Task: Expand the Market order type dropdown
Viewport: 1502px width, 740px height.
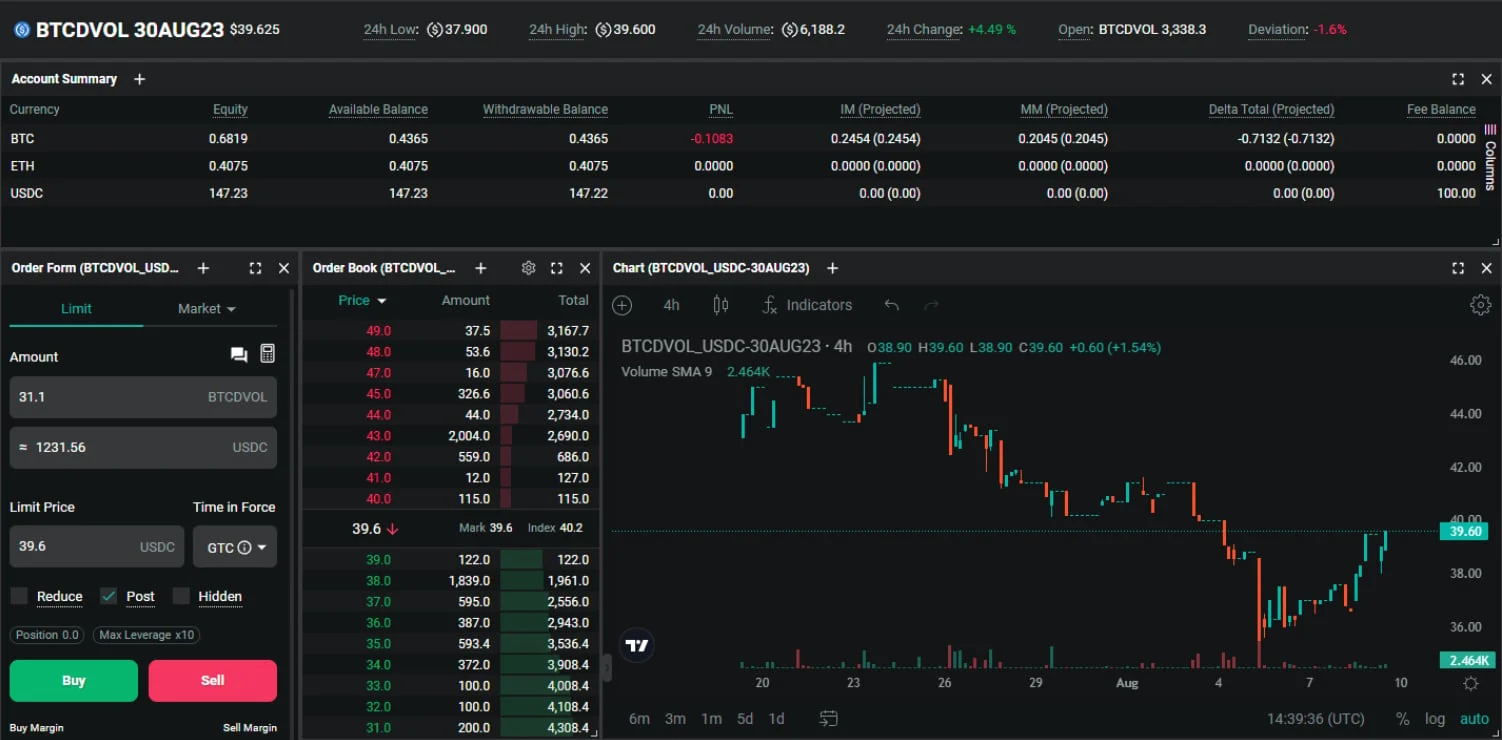Action: point(207,309)
